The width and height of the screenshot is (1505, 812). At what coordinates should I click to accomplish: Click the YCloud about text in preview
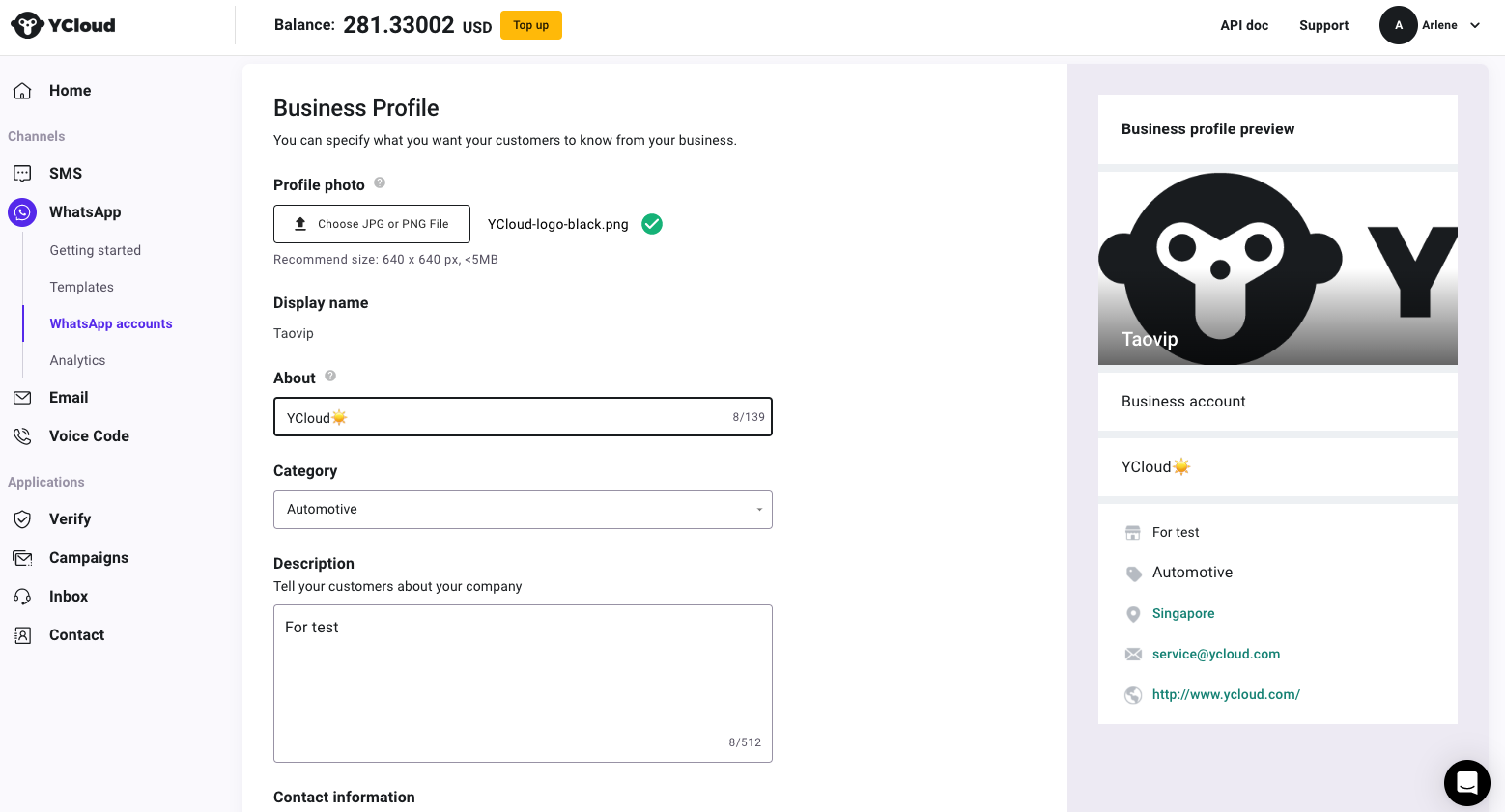[x=1156, y=467]
